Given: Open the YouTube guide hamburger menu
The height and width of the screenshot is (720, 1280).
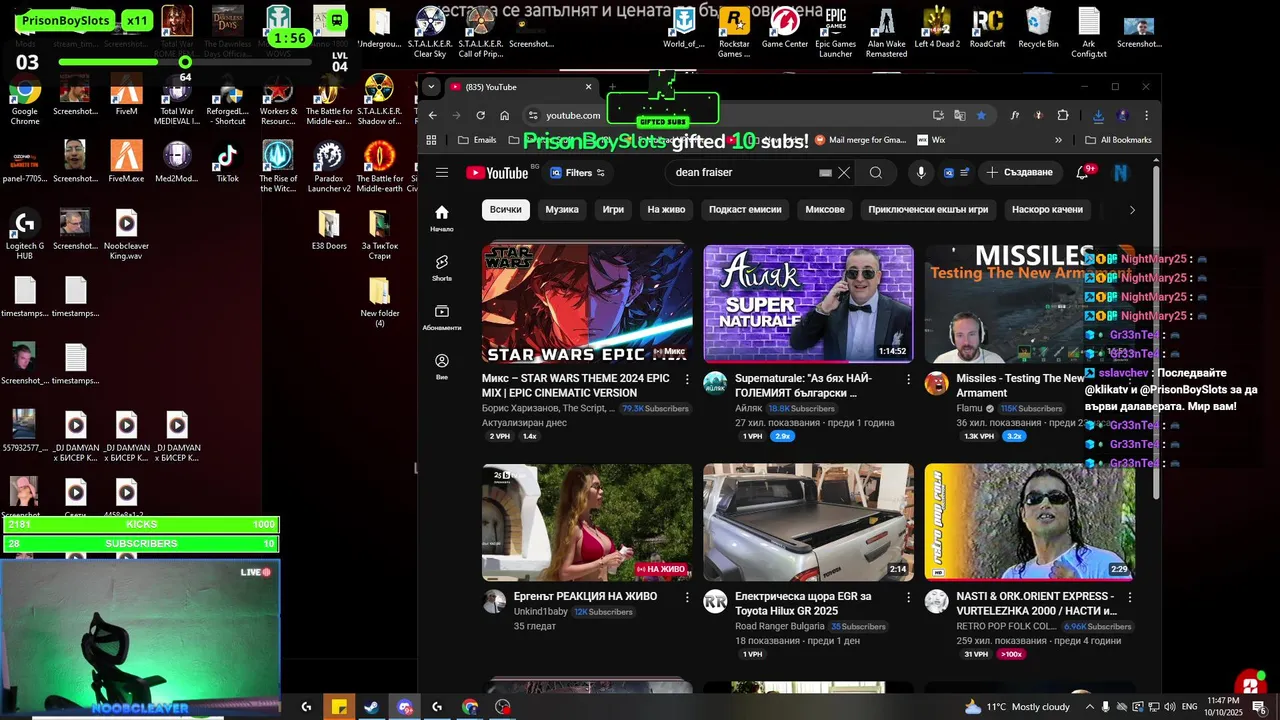Looking at the screenshot, I should [441, 172].
